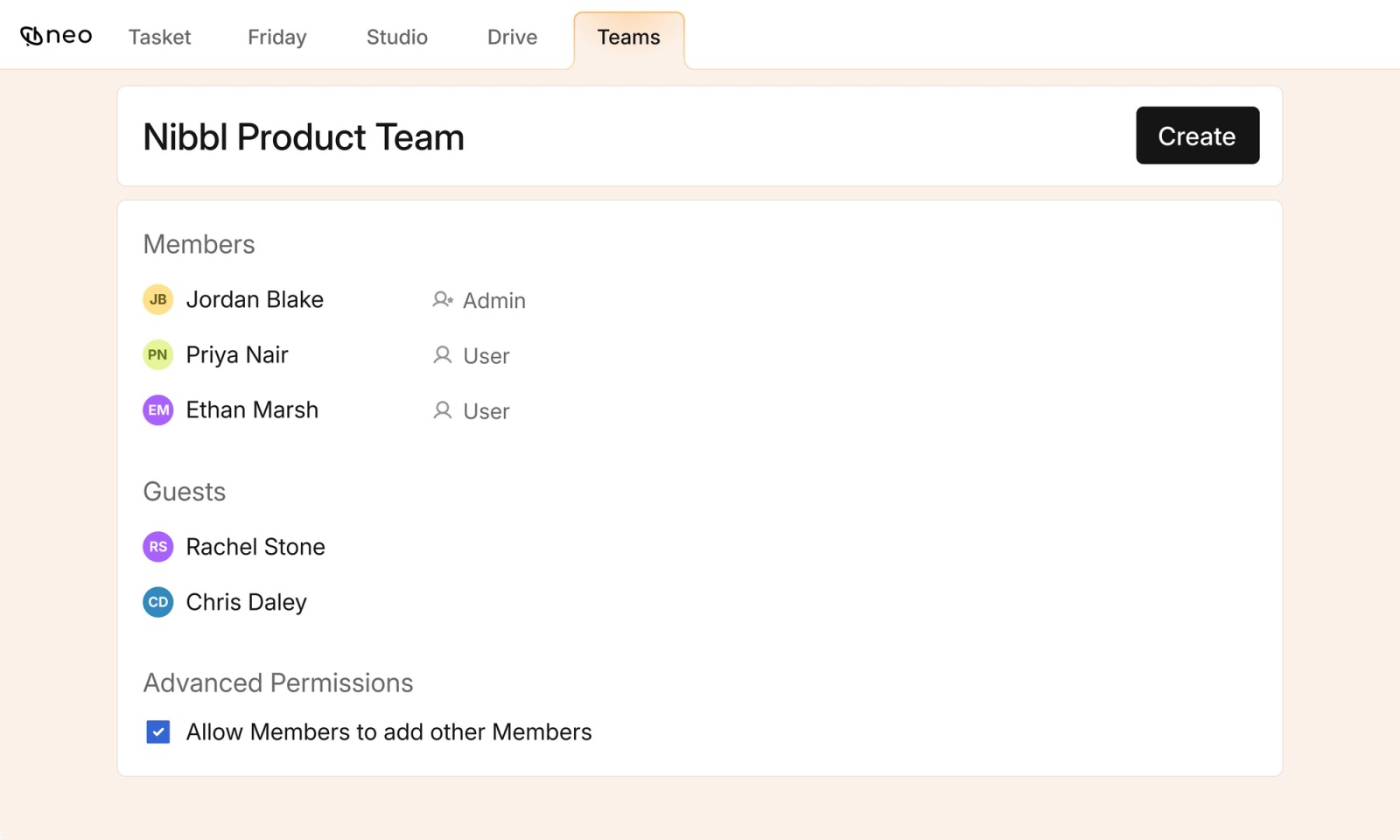1400x840 pixels.
Task: Select member name Jordan Blake
Action: click(255, 299)
